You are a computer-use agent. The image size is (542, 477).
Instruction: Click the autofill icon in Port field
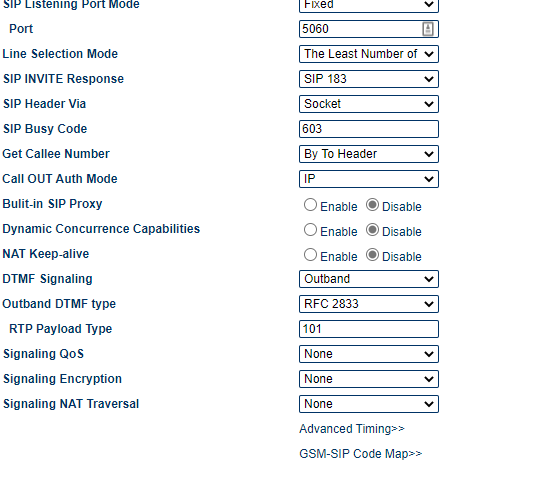tap(428, 29)
